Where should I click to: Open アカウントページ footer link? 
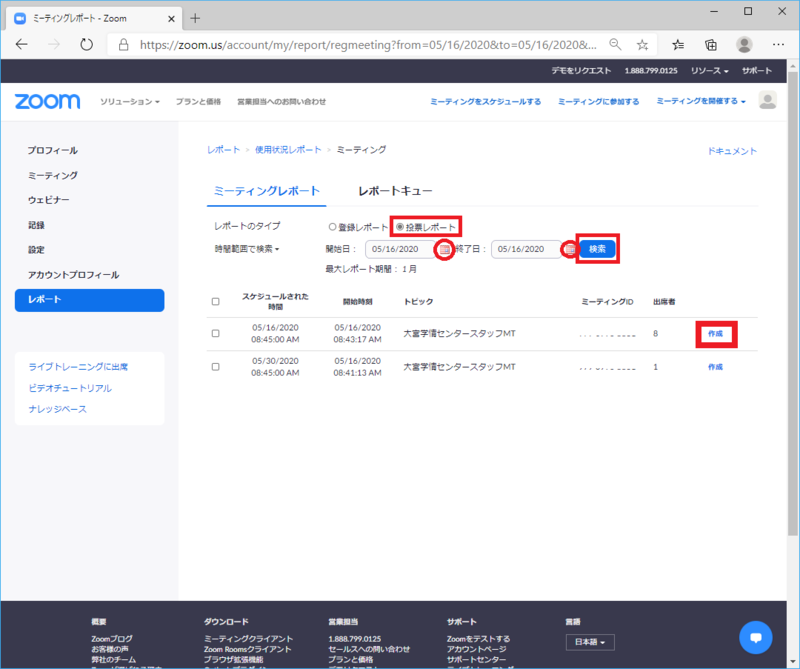pos(477,649)
